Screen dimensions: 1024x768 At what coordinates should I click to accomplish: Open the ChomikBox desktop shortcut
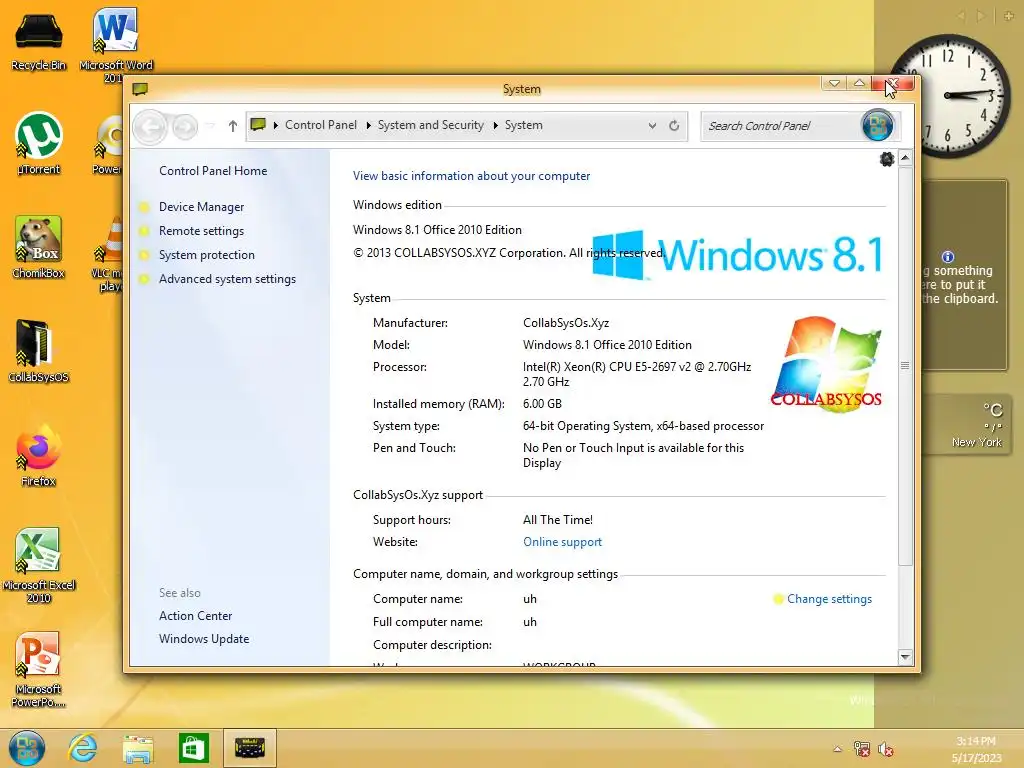(39, 247)
